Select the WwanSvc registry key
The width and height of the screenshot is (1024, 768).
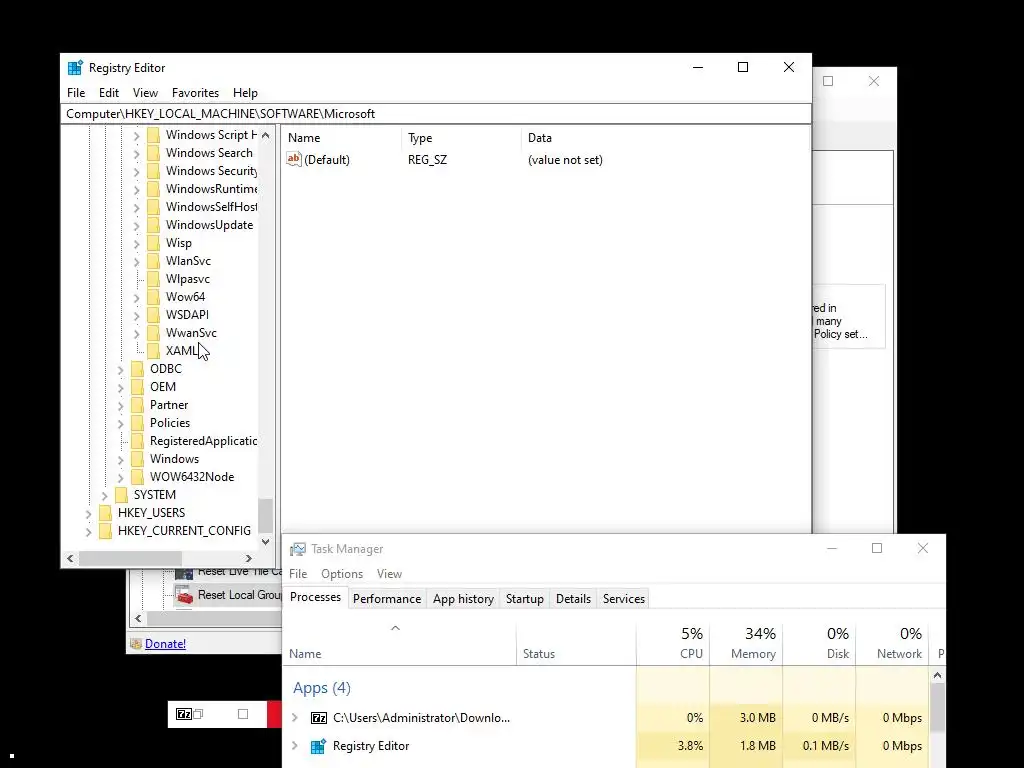pos(191,333)
